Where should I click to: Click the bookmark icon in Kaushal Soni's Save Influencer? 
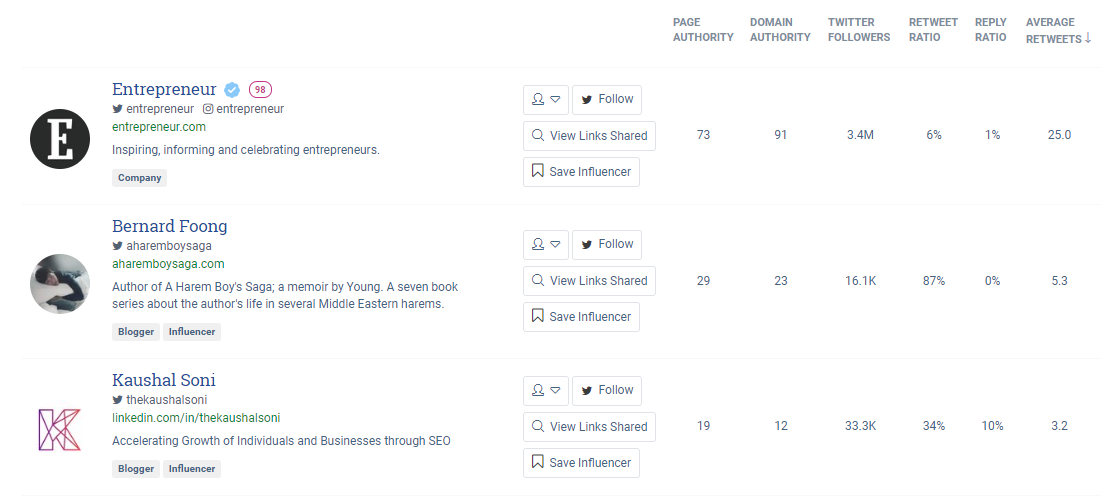(x=538, y=462)
